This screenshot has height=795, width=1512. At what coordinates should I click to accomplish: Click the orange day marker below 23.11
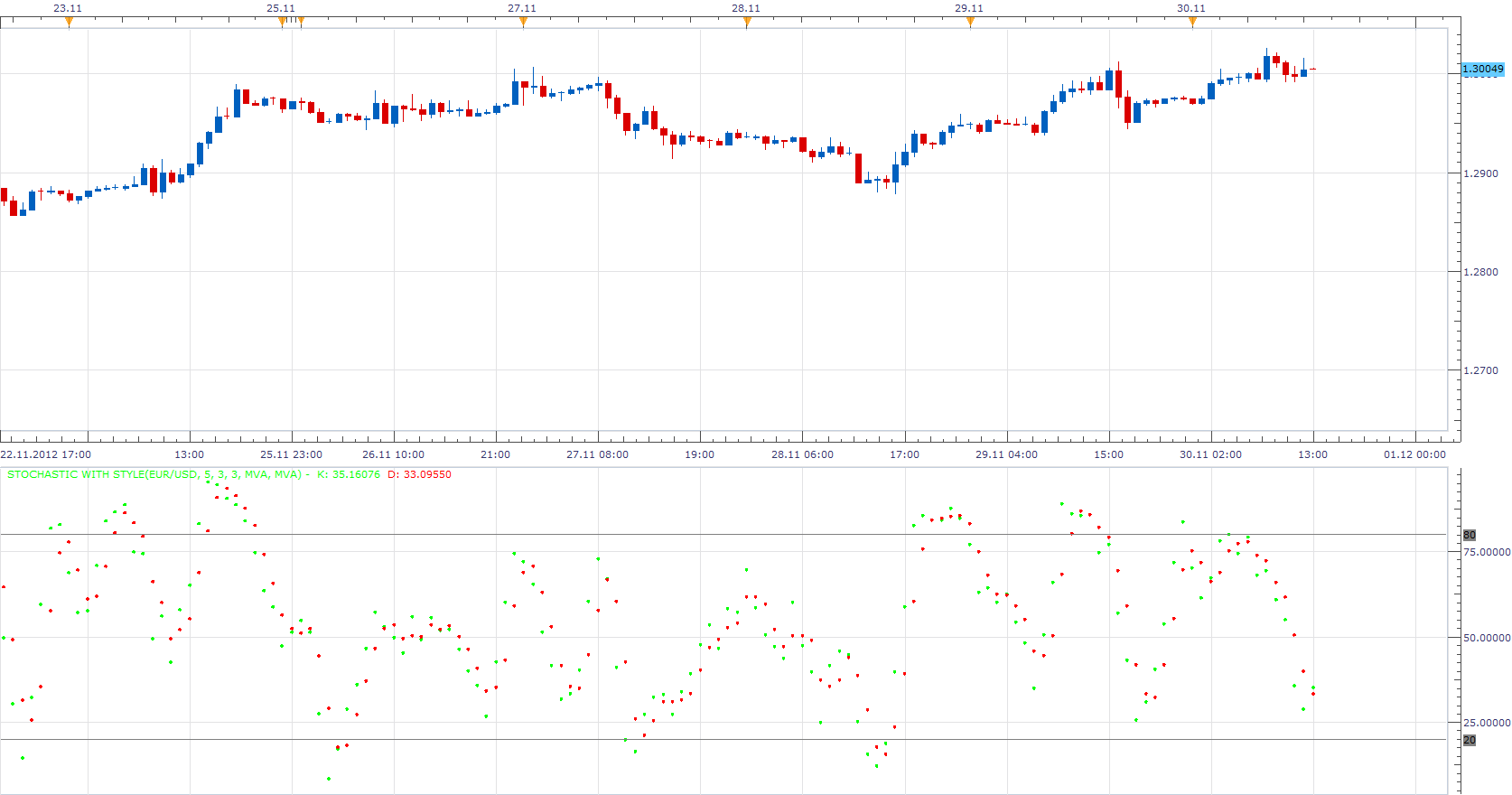click(x=69, y=23)
